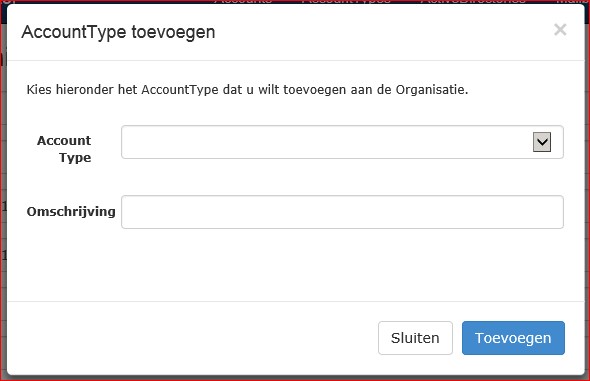Viewport: 590px width, 381px height.
Task: Click the AccountType toevoegen dialog title
Action: (118, 32)
